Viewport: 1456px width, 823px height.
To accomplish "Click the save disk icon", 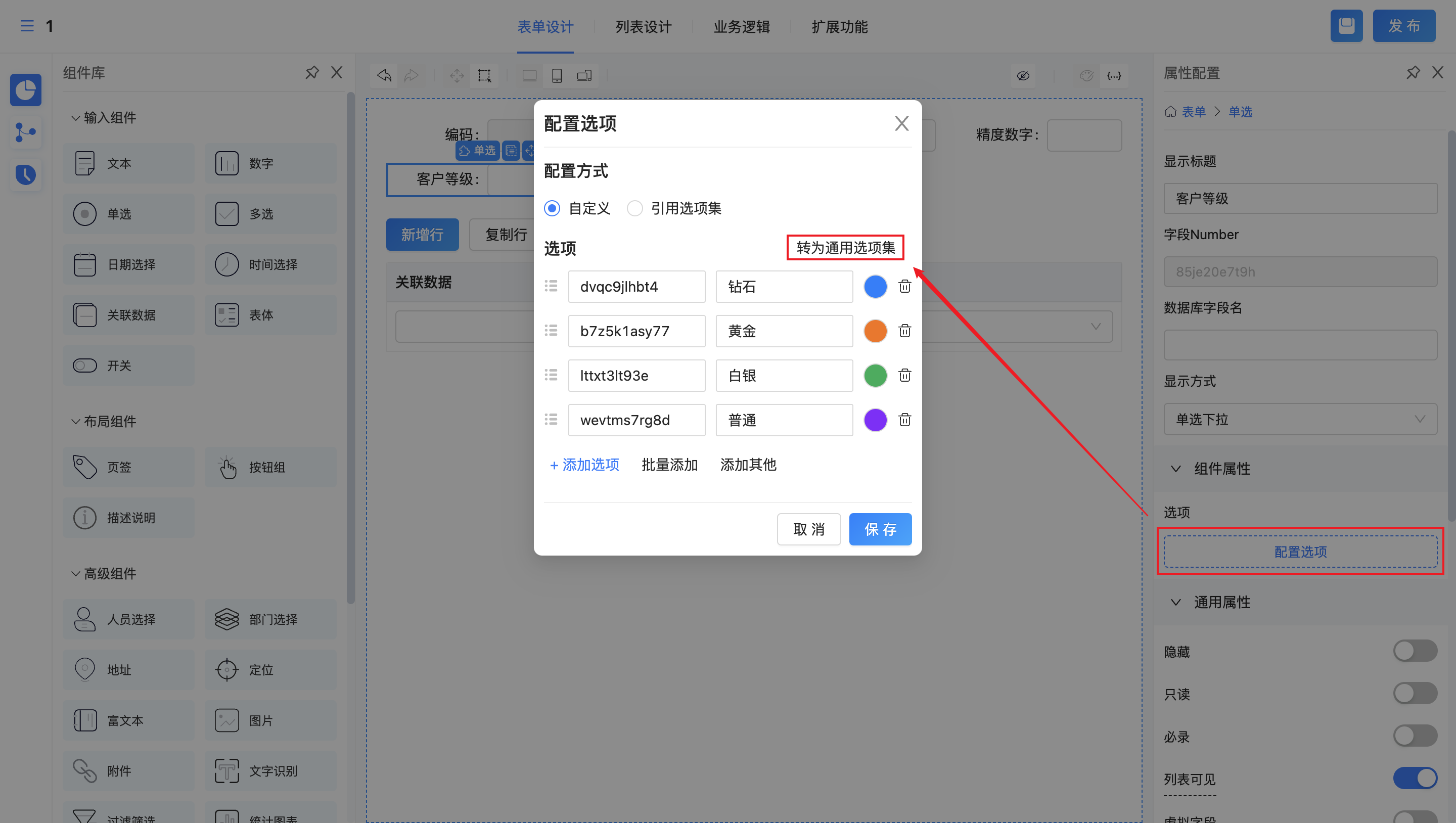I will point(1346,26).
